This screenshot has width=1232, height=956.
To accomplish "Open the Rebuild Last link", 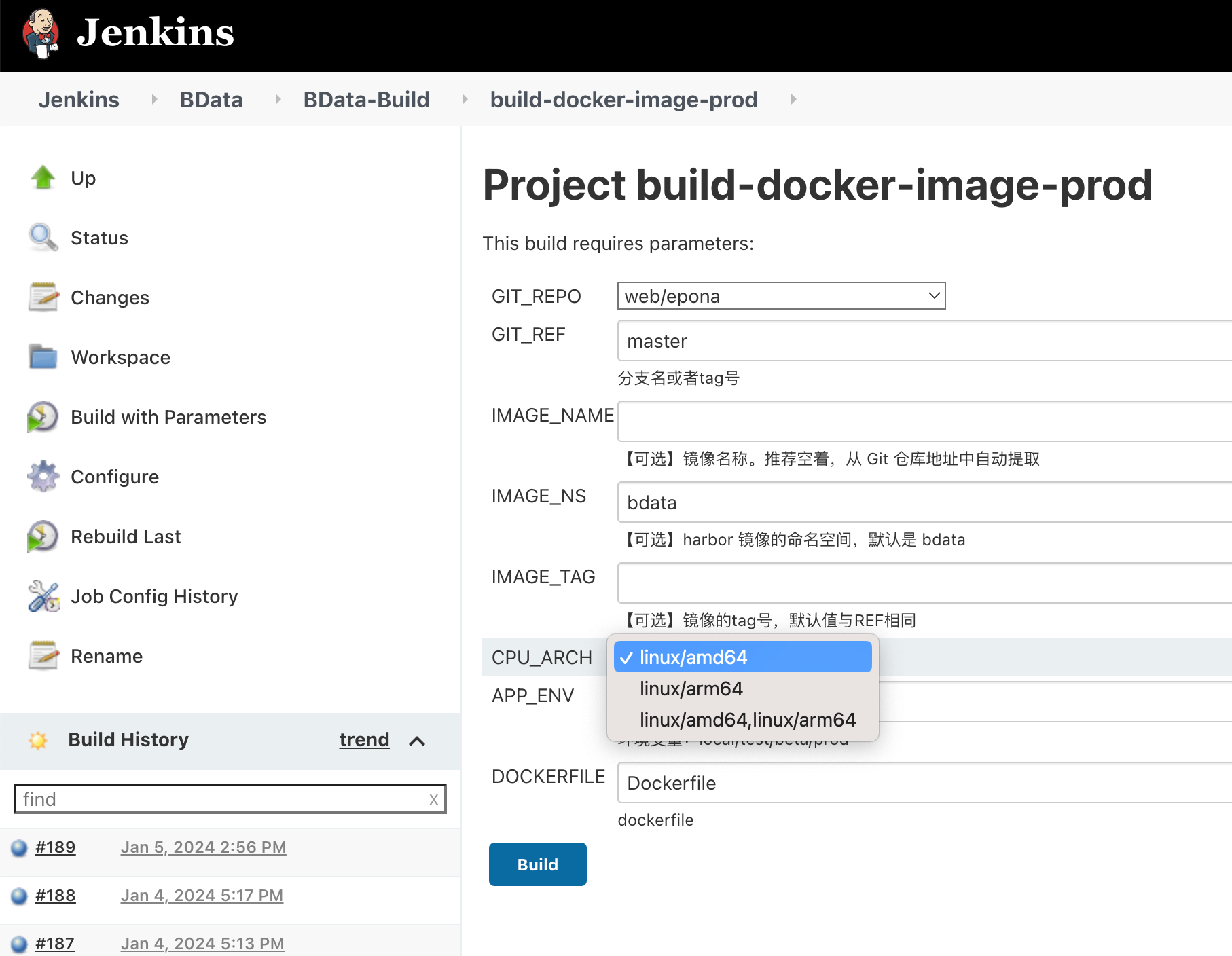I will [x=126, y=536].
